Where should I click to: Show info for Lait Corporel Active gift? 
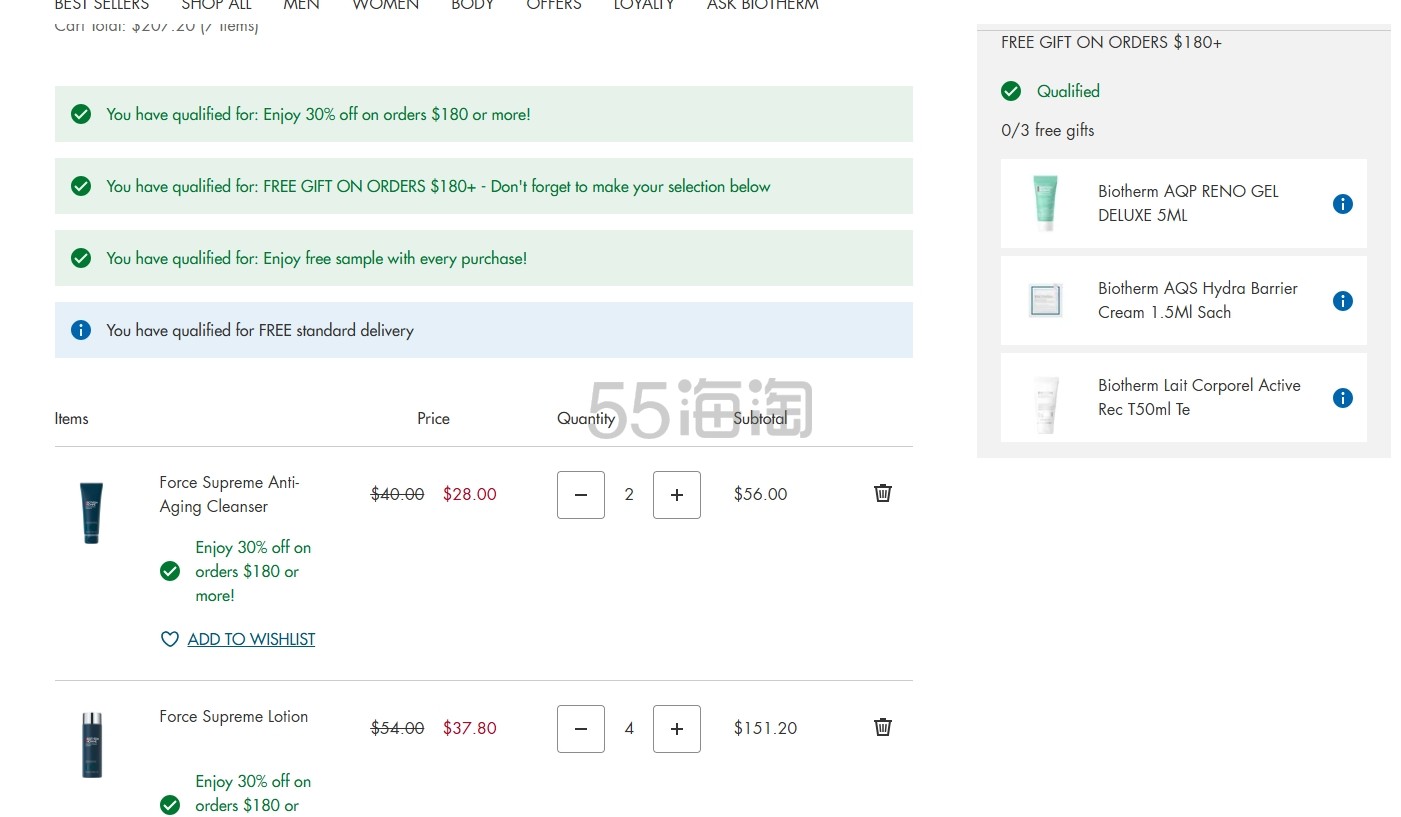(1343, 398)
